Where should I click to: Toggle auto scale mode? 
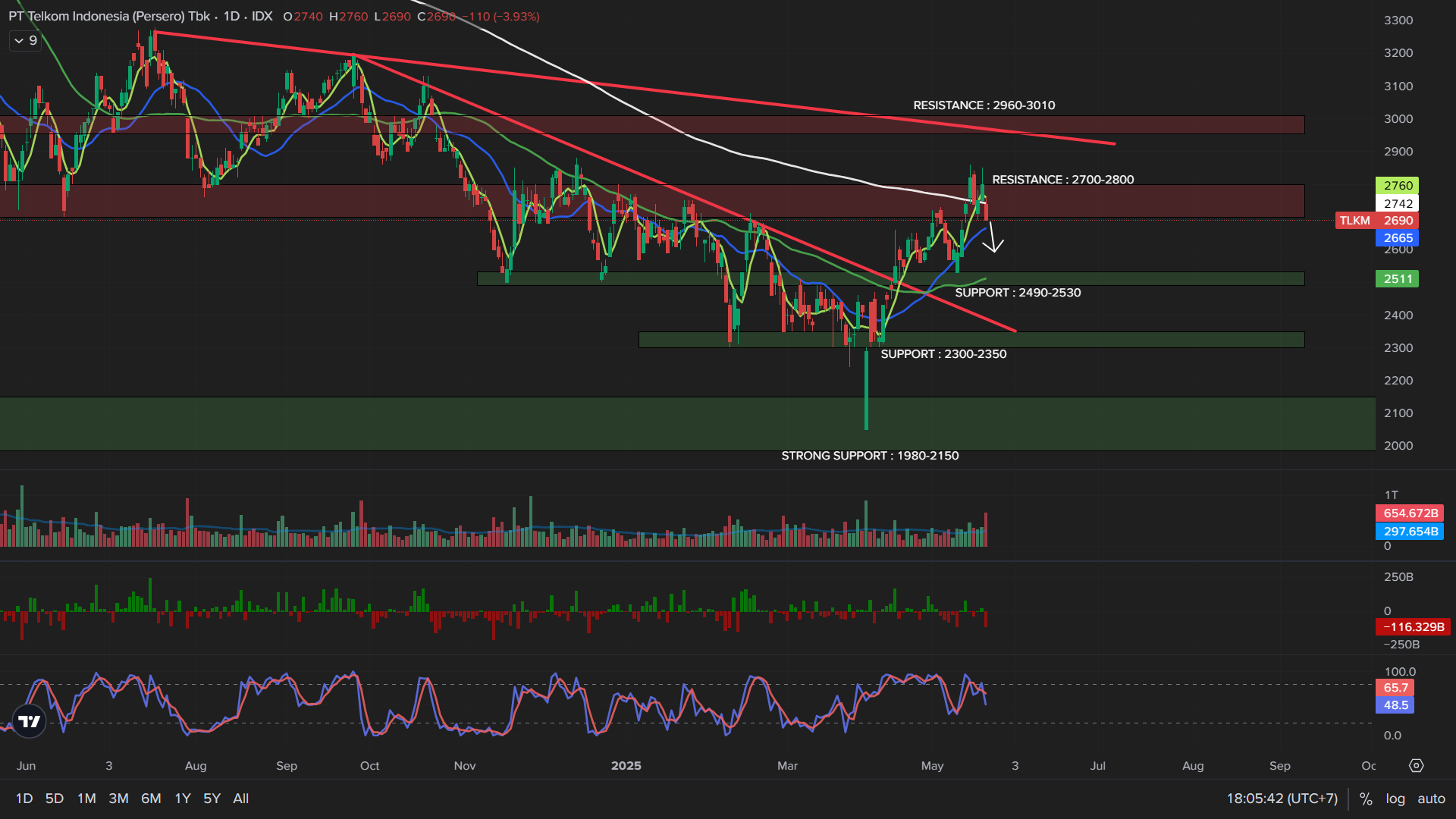(1431, 799)
